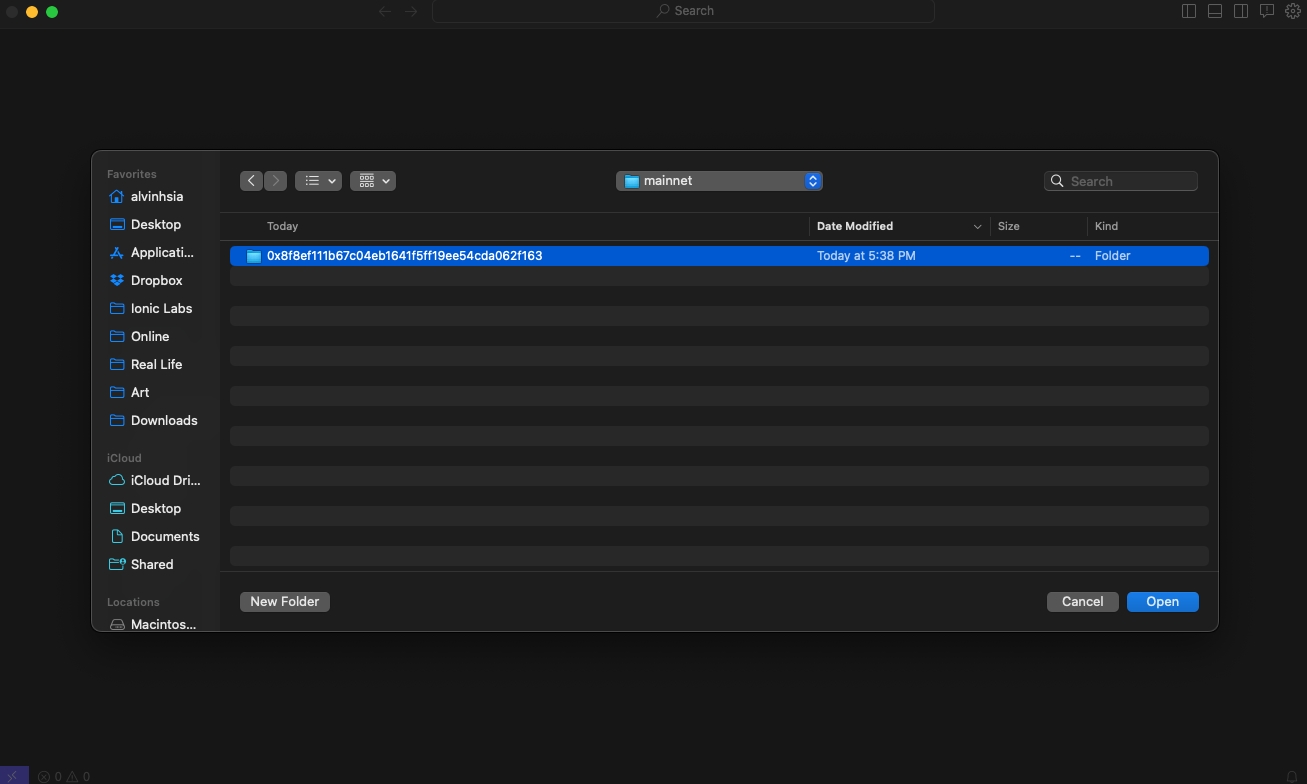1307x784 pixels.
Task: Open iCloud Drive in the sidebar
Action: [x=156, y=480]
